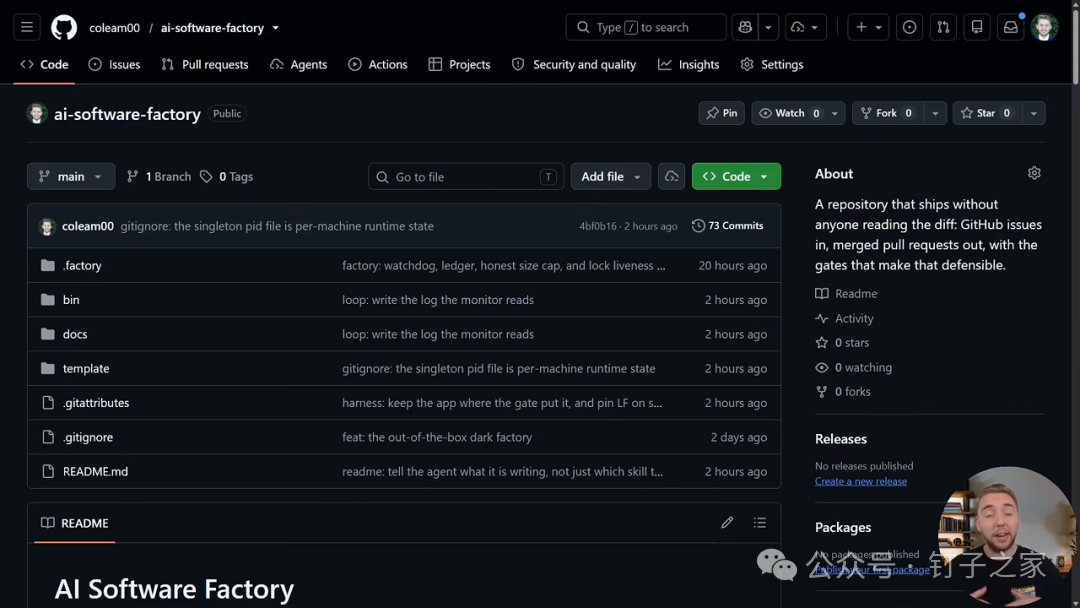Open the hamburger navigation menu

27,28
